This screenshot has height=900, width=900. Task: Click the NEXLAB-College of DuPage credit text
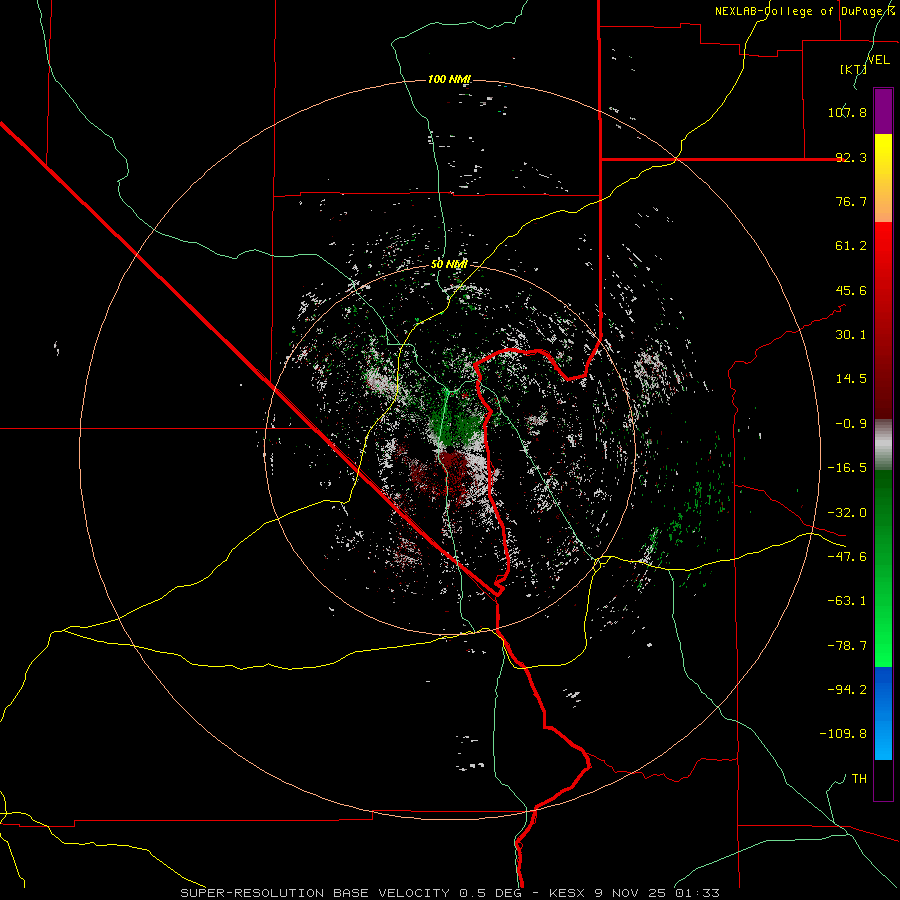coord(805,11)
